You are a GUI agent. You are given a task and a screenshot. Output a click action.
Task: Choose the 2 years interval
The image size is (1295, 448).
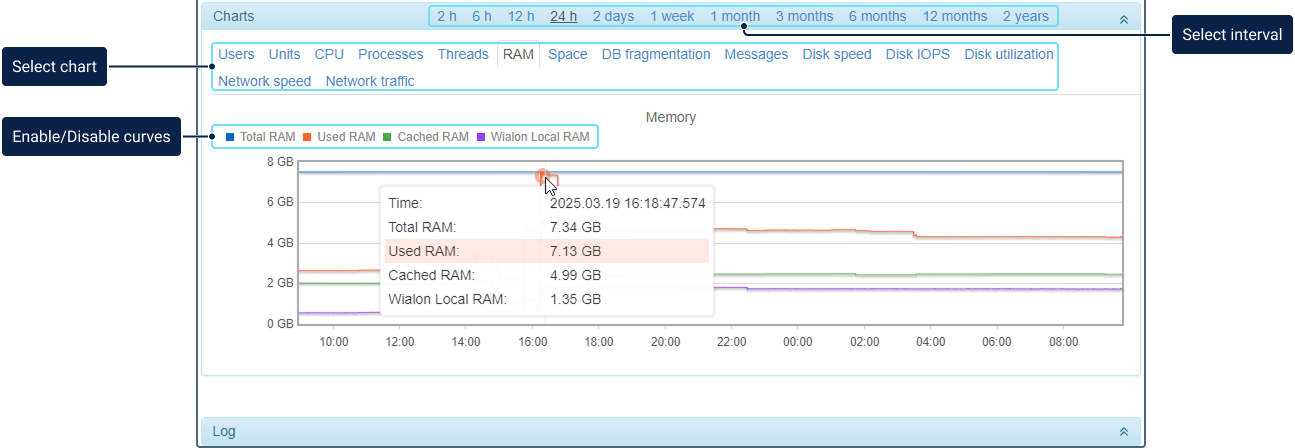click(x=1026, y=16)
